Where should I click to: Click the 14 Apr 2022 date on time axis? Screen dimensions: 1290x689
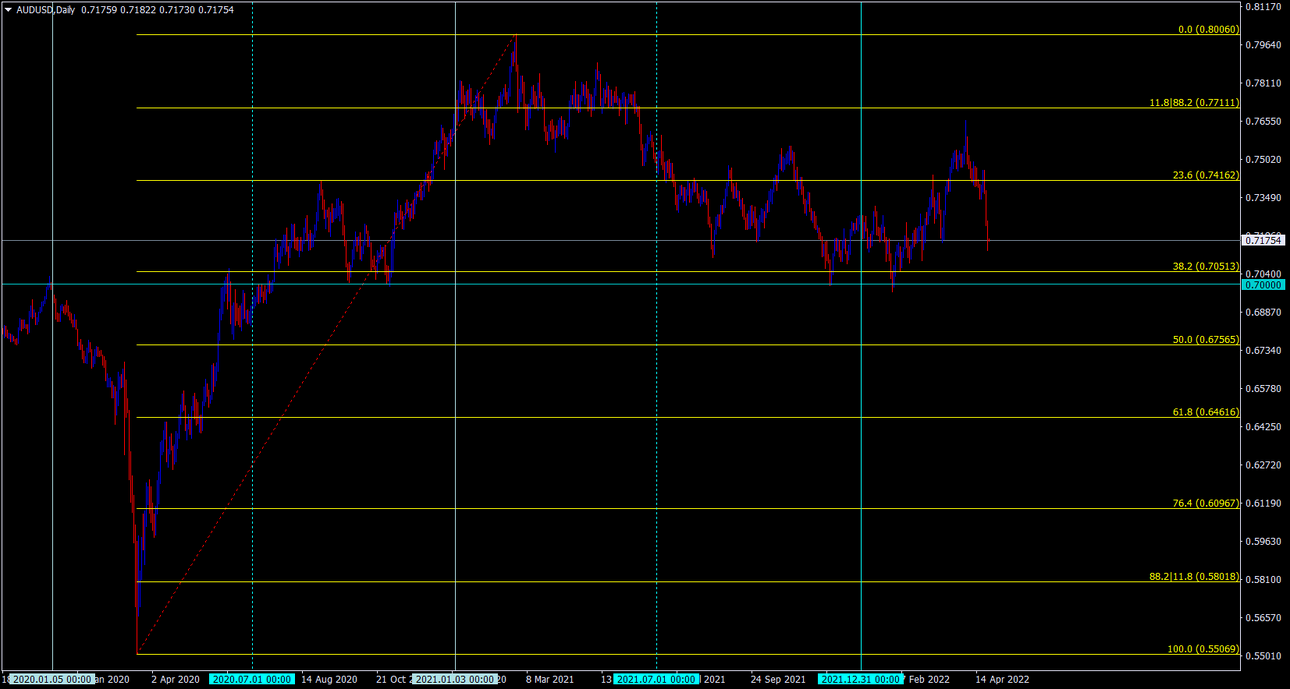point(1002,680)
